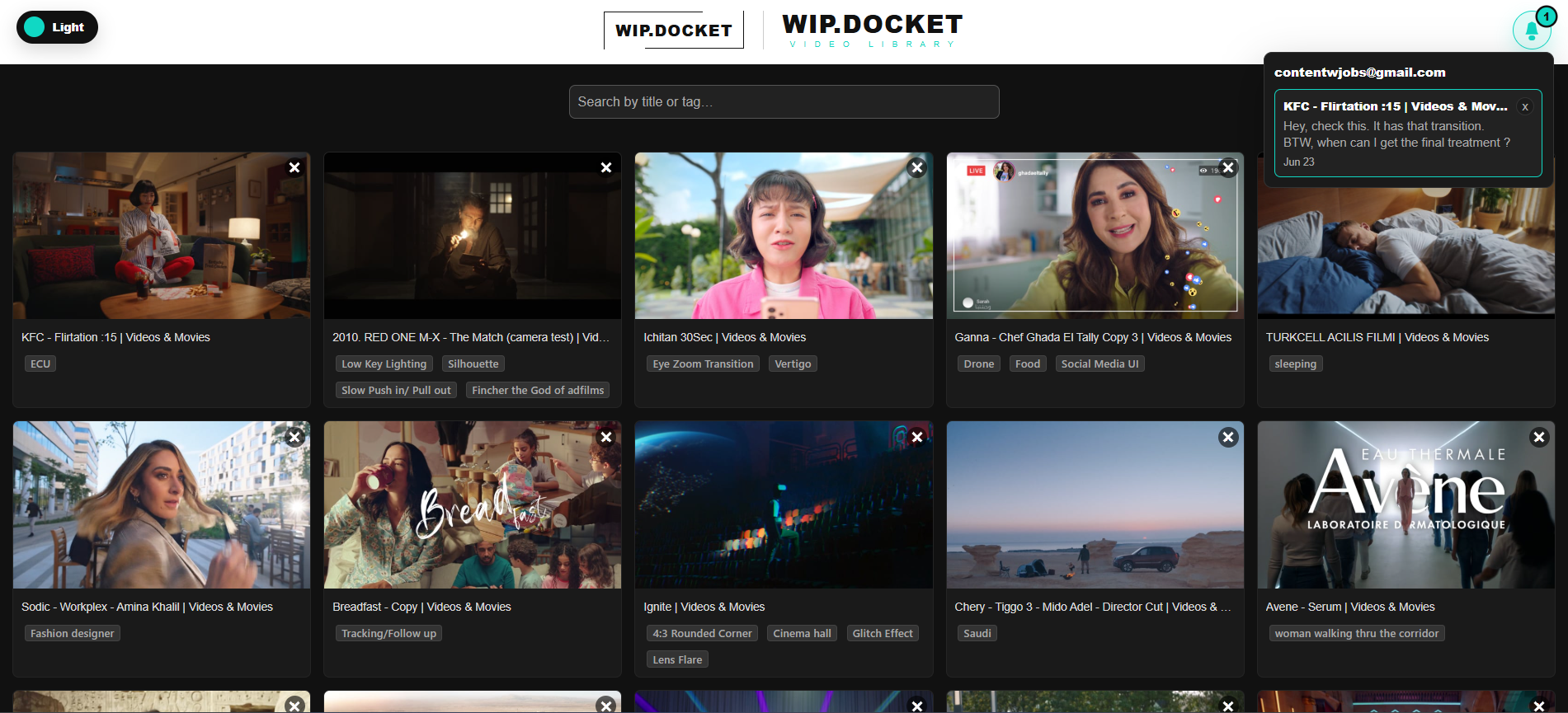1568x713 pixels.
Task: Select the sleeping tag
Action: [x=1296, y=364]
